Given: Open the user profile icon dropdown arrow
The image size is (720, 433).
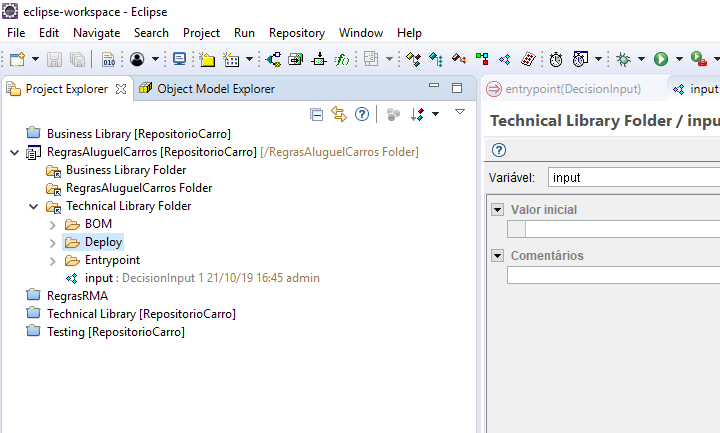Looking at the screenshot, I should [155, 59].
